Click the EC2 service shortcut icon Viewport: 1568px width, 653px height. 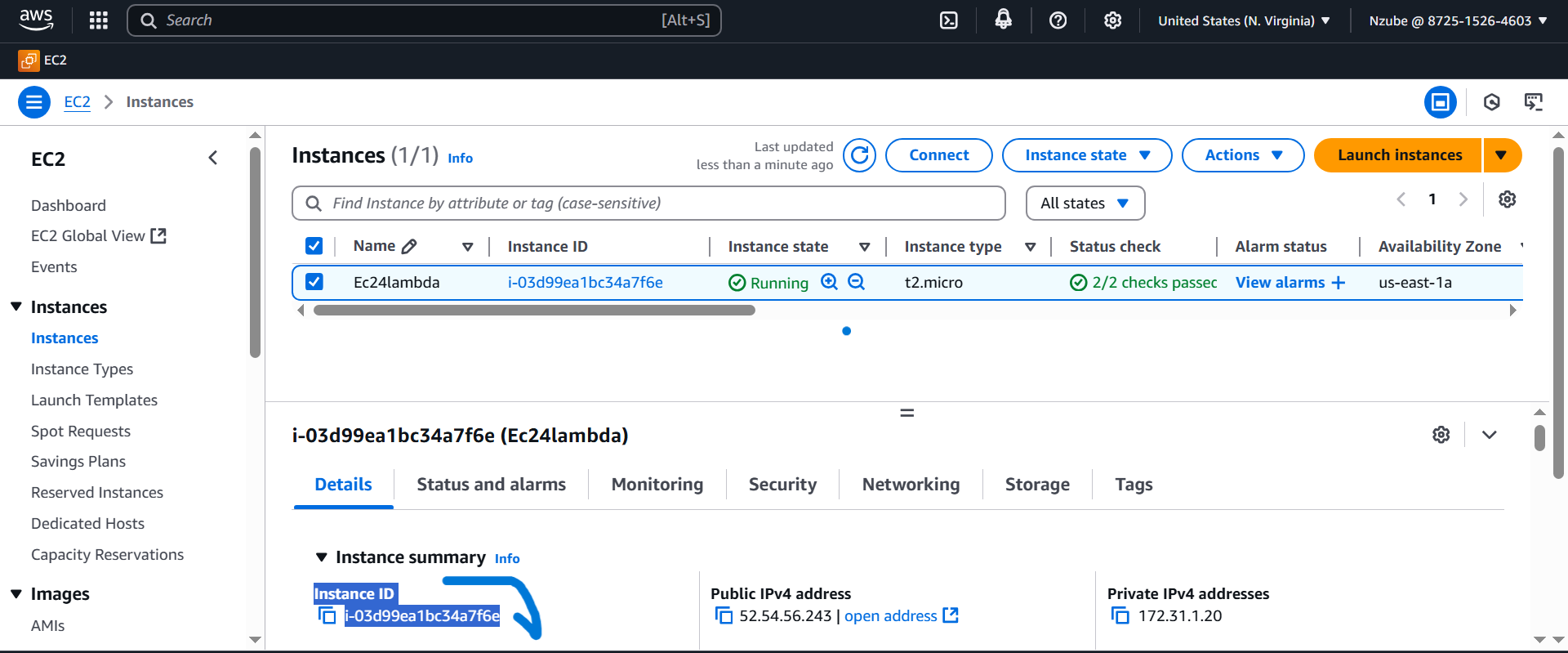29,60
